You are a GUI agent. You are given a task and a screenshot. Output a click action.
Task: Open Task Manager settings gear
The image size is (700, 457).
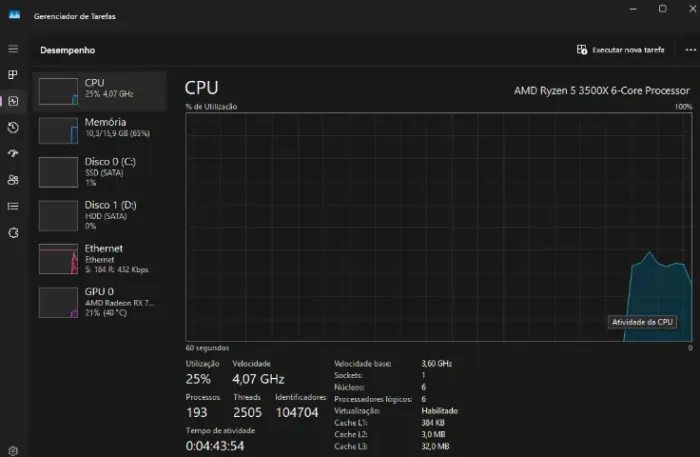(x=13, y=451)
